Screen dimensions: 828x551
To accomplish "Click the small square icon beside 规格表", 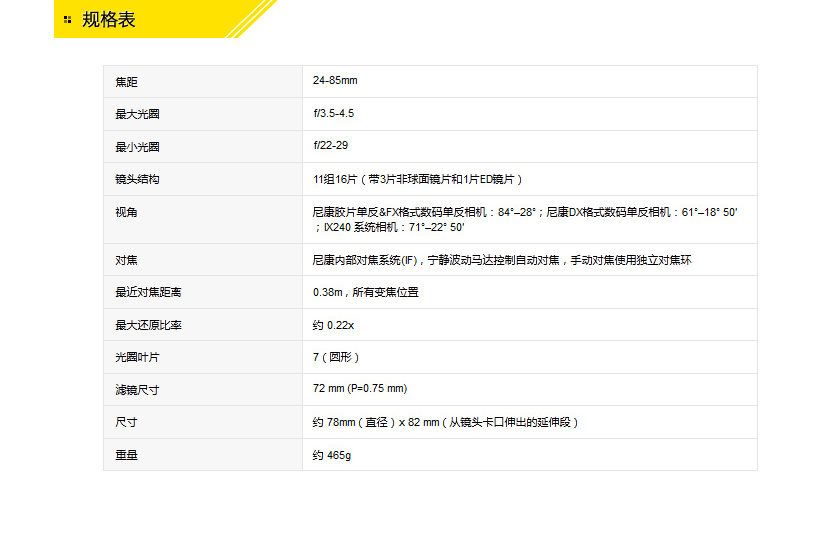I will 67,20.
